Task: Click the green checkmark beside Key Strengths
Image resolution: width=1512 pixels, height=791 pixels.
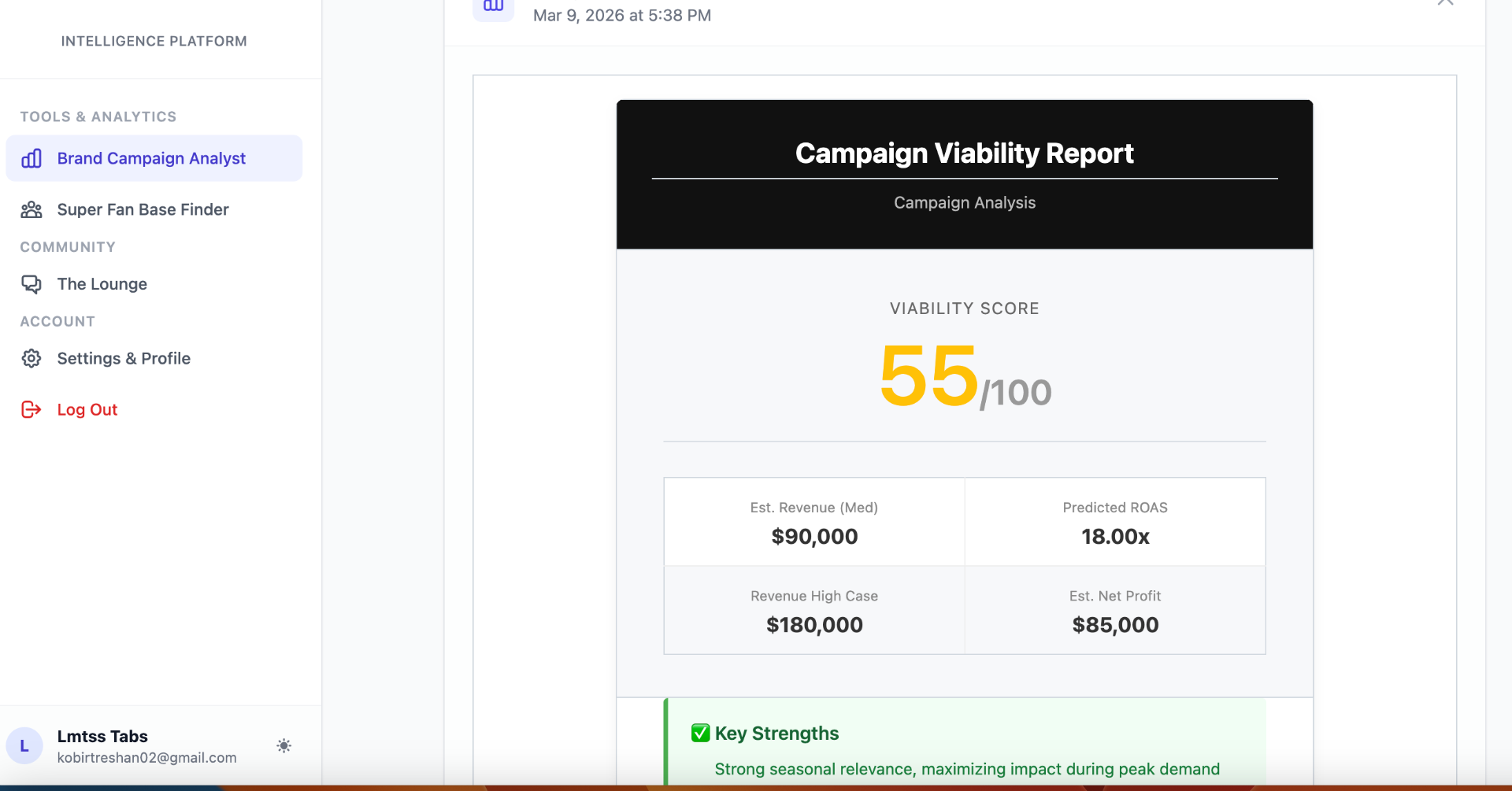Action: pyautogui.click(x=699, y=733)
